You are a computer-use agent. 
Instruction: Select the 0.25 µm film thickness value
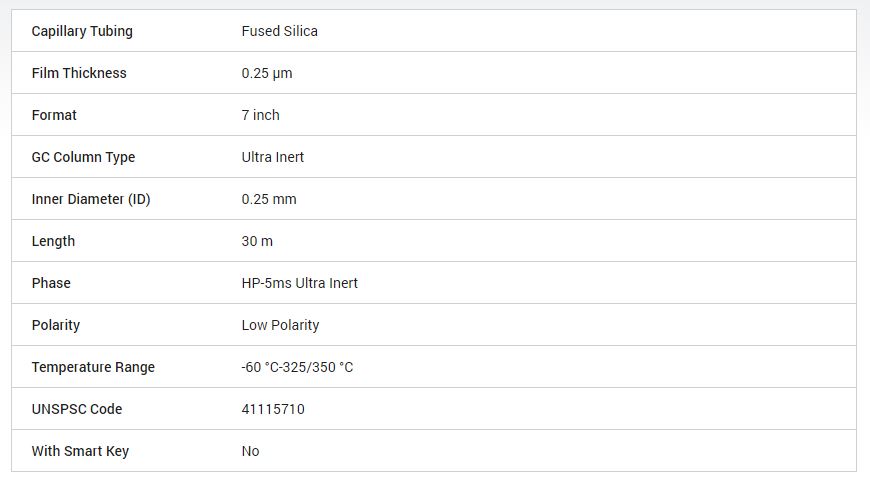pos(267,73)
